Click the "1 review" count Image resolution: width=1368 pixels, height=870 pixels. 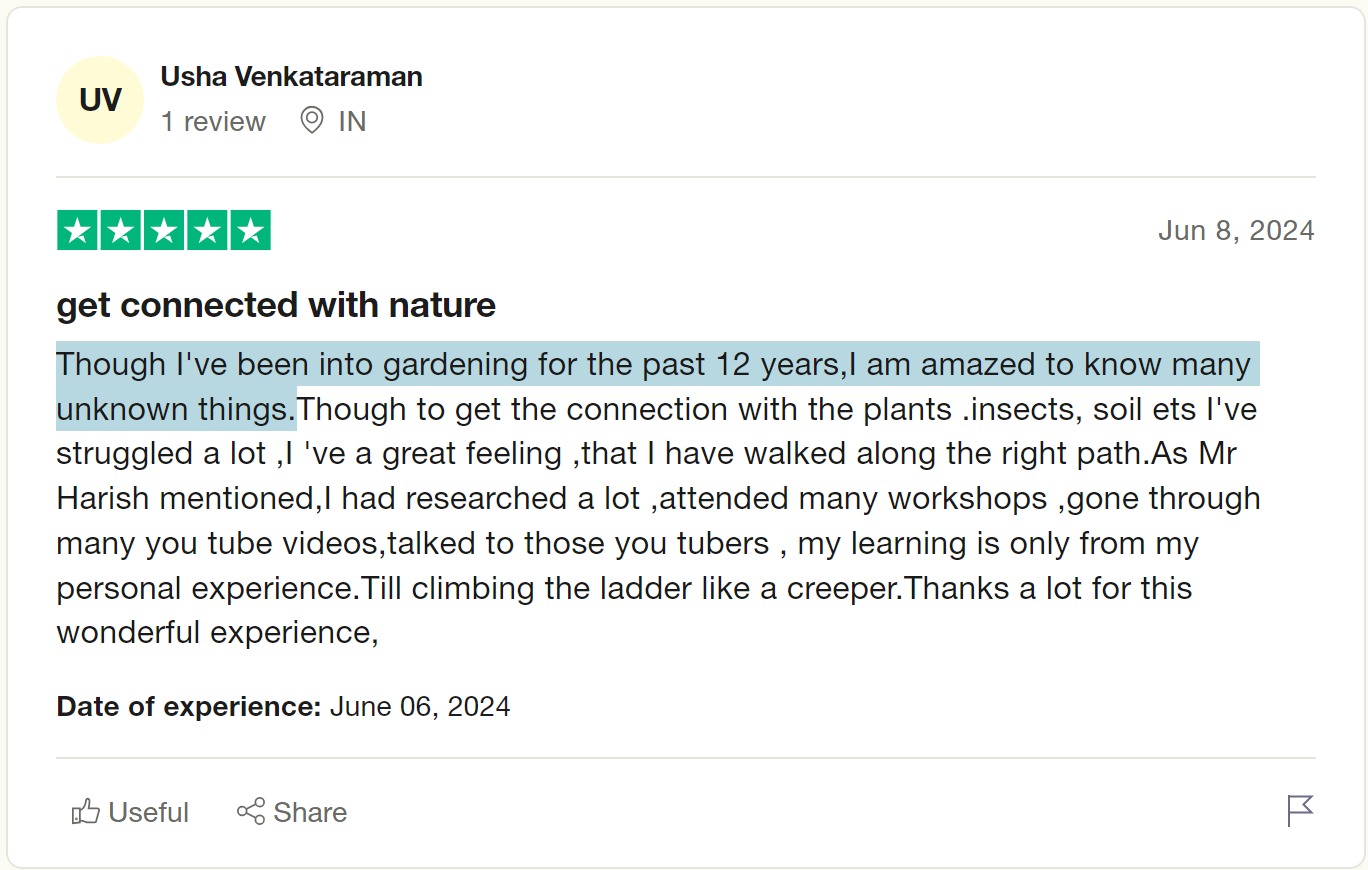(213, 122)
